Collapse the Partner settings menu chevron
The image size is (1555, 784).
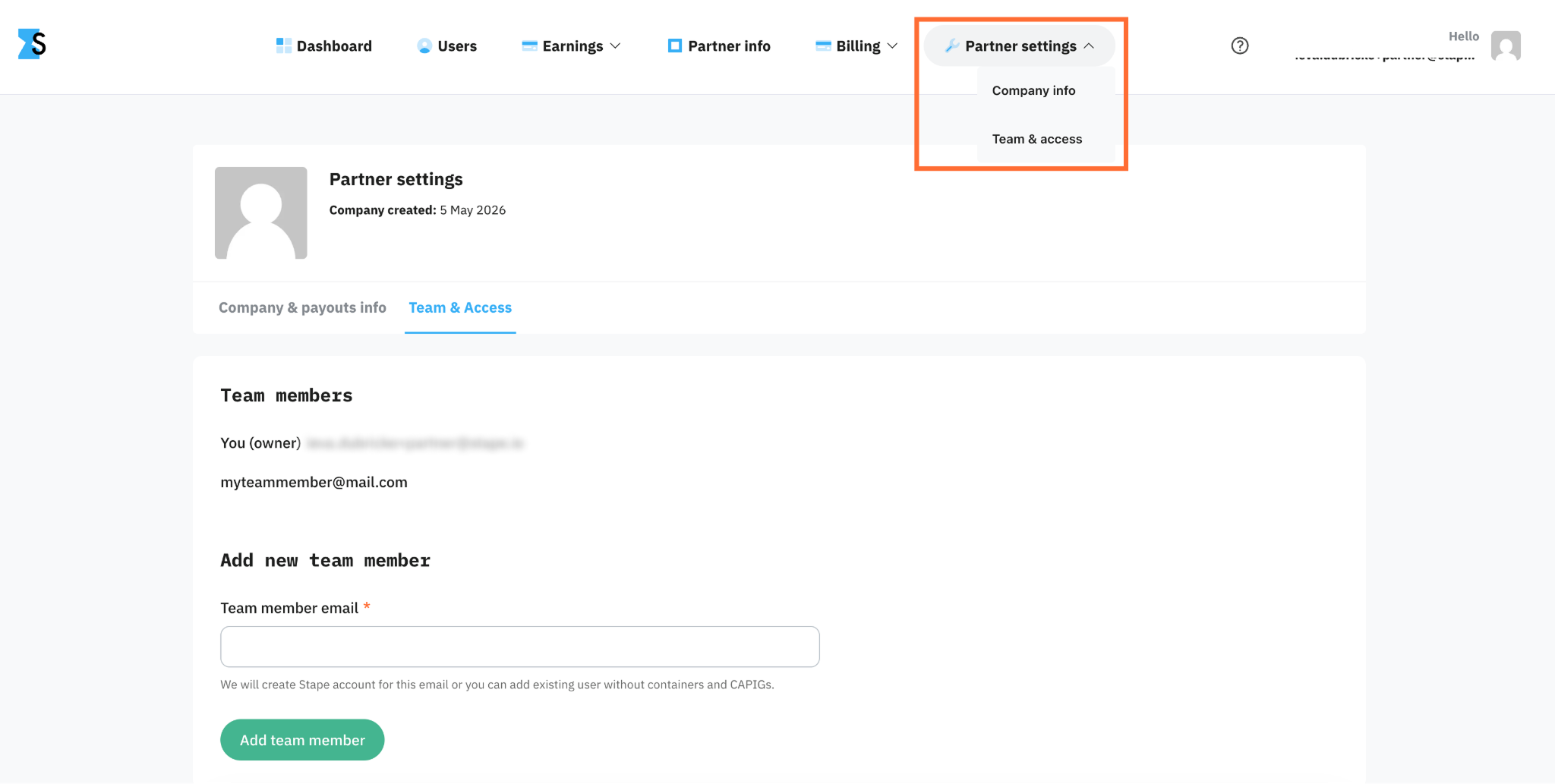click(x=1089, y=46)
